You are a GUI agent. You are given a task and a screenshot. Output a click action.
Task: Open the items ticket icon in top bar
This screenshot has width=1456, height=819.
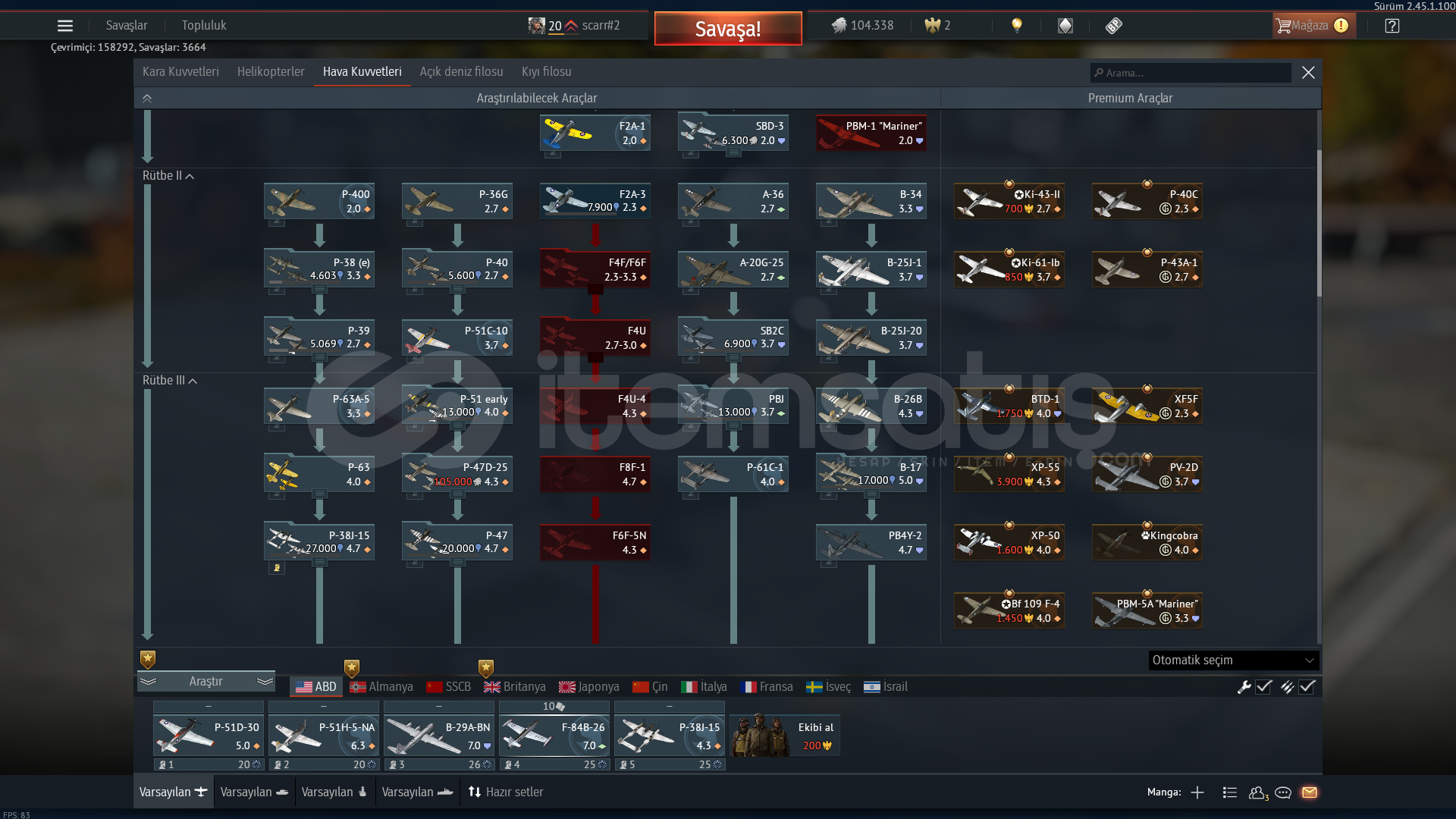(x=1113, y=26)
